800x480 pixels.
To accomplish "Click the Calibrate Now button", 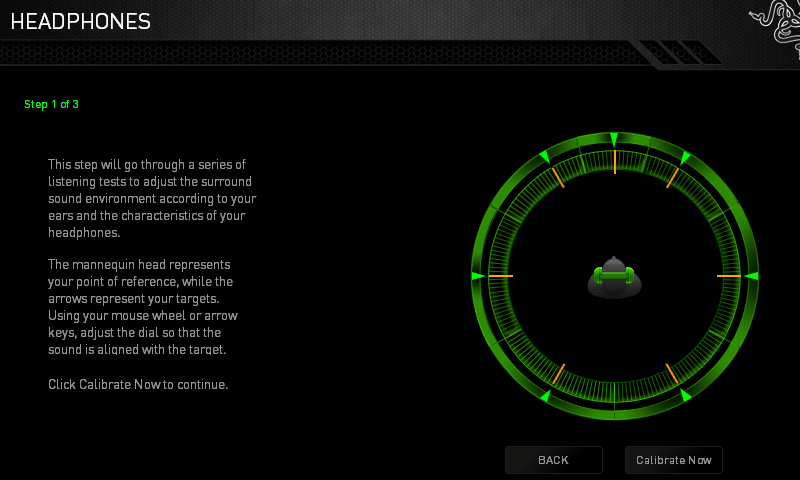I will (x=673, y=460).
